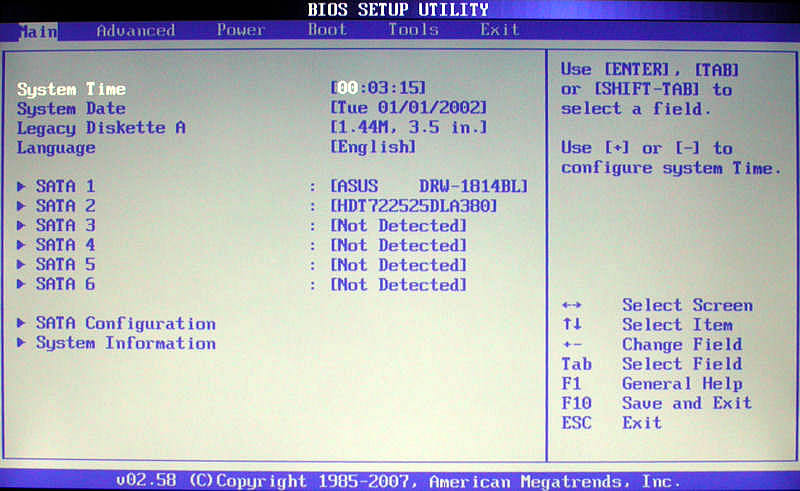Open the SATA 2 entry
Screen dimensions: 800x491
click(x=65, y=206)
